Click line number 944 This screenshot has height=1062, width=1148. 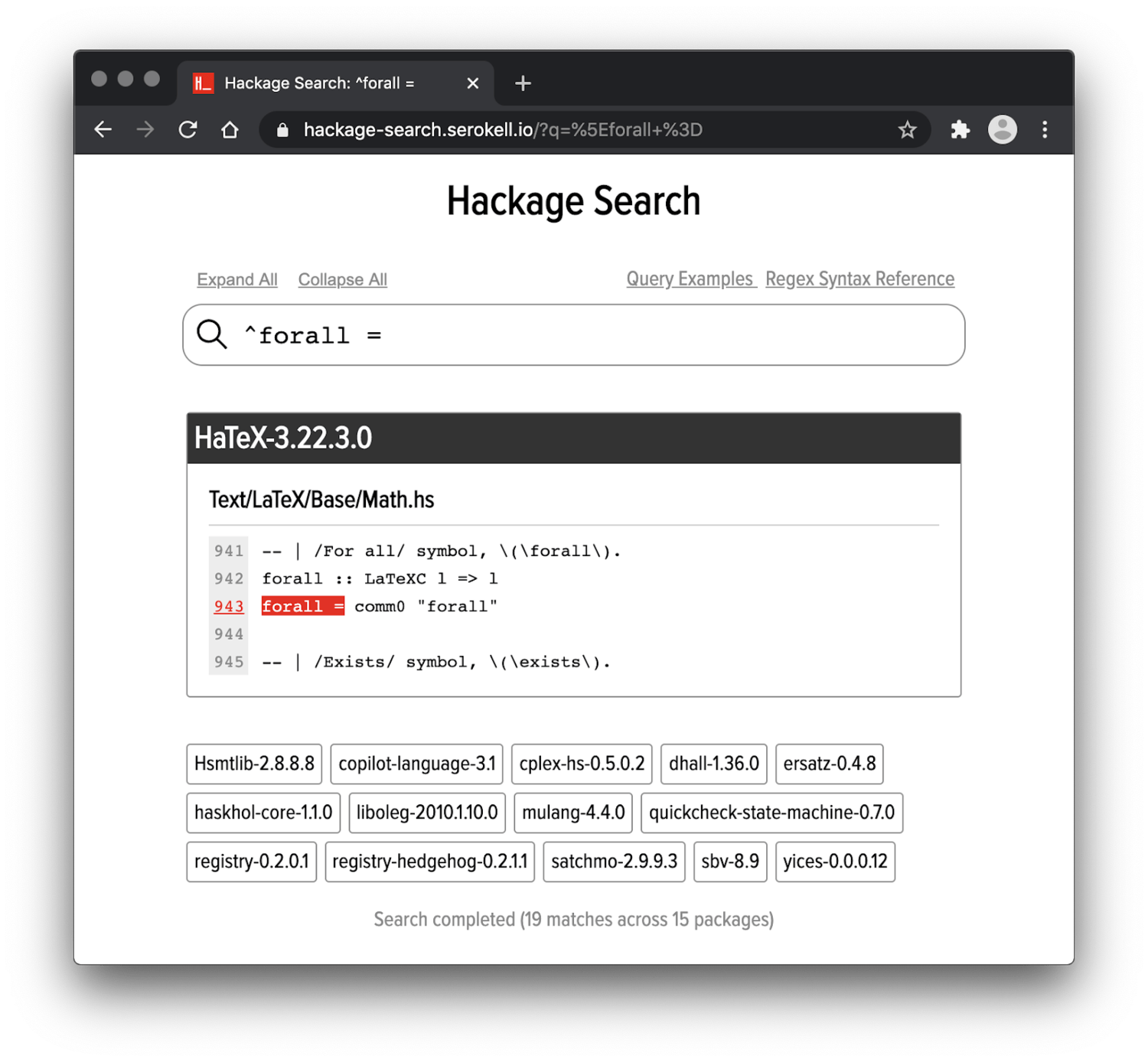229,635
